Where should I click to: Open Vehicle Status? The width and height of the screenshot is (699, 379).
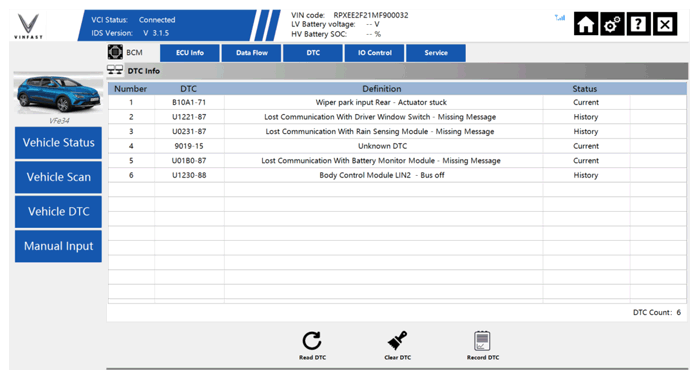[58, 143]
